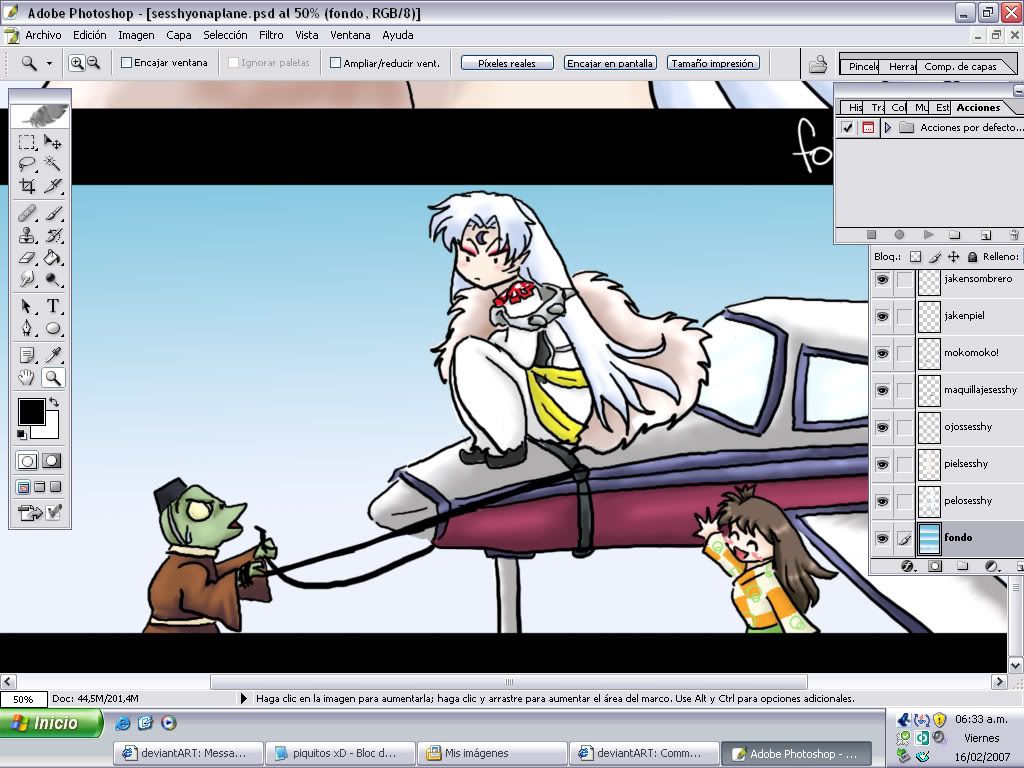This screenshot has height=768, width=1024.
Task: Select the fondo layer thumbnail
Action: click(929, 539)
